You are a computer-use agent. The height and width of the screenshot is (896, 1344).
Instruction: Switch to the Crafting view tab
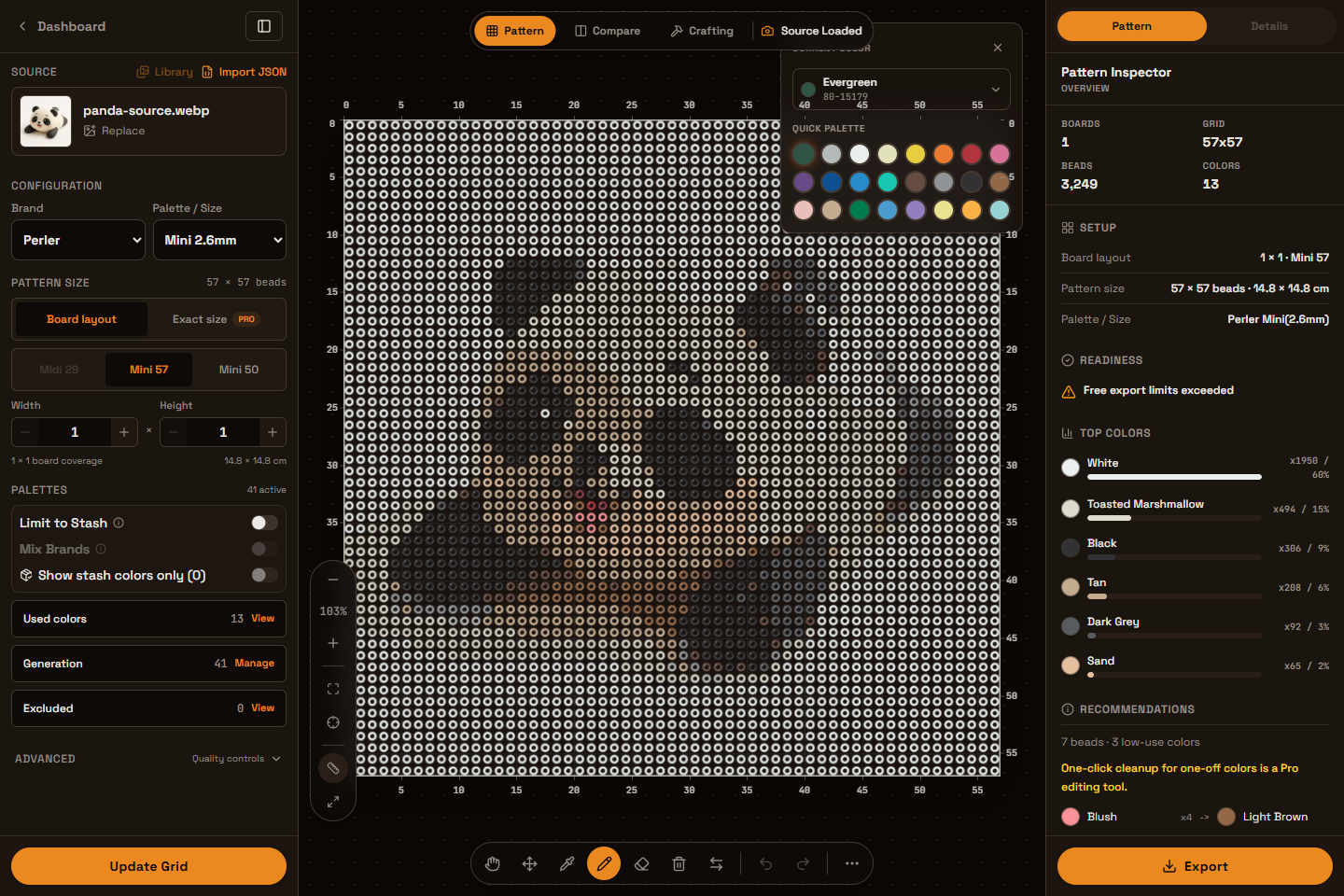pos(702,31)
